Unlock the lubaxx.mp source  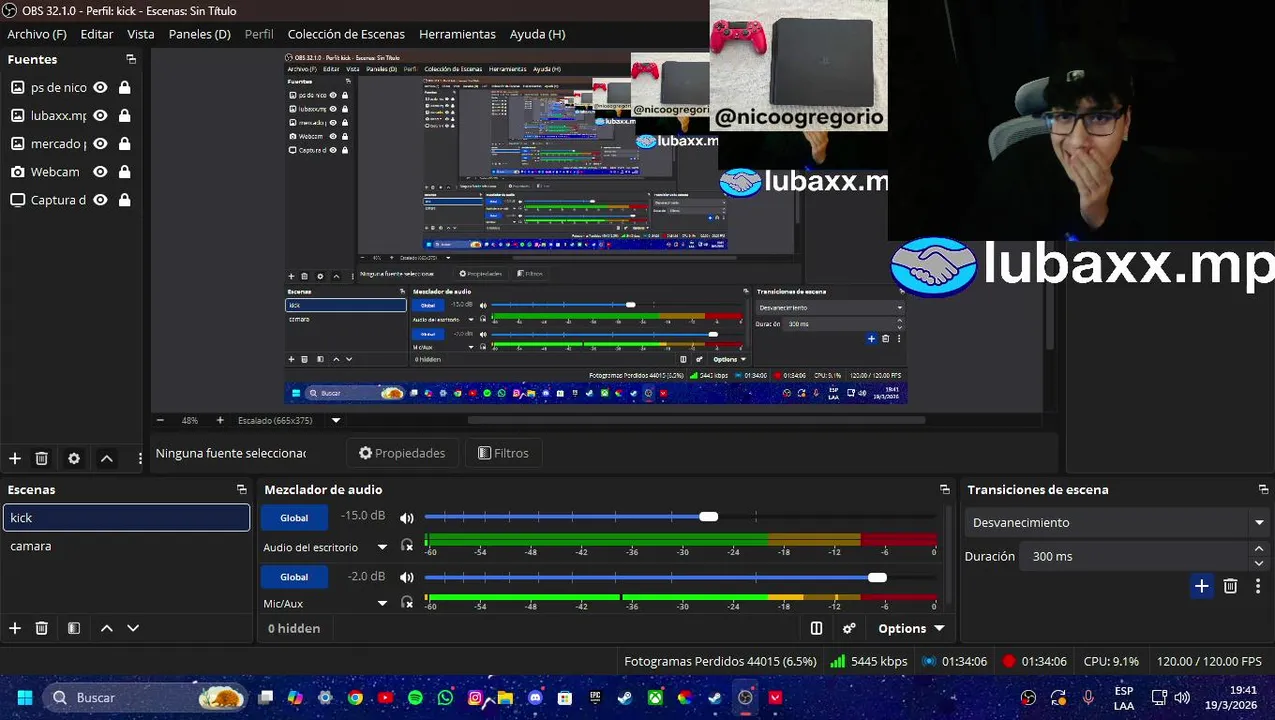click(x=125, y=115)
